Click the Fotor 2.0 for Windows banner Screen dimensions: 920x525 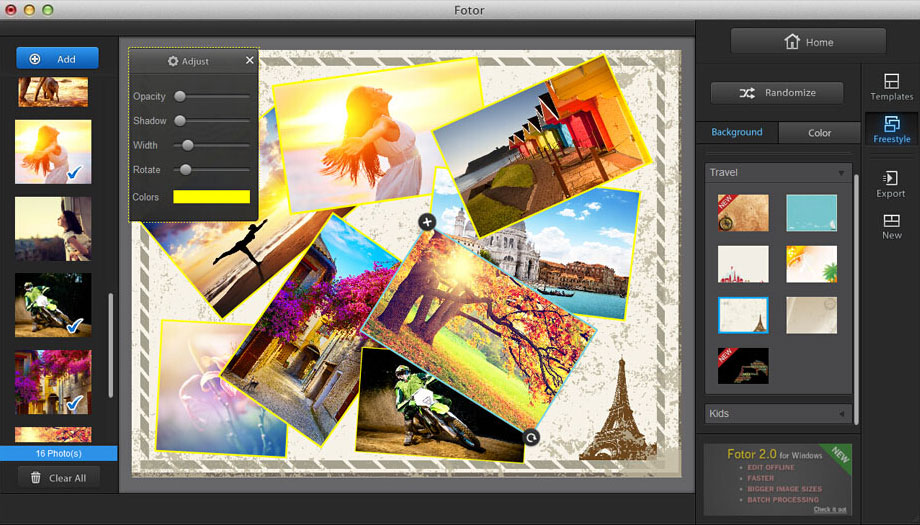777,480
